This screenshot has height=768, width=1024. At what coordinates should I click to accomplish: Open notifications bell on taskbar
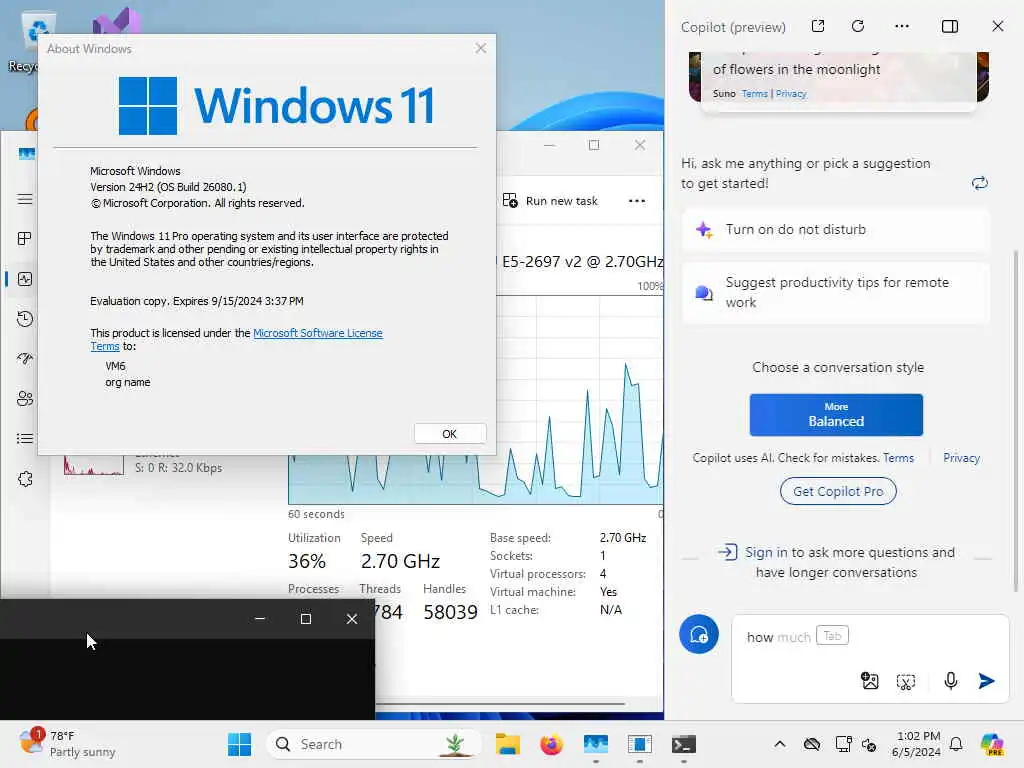tap(956, 744)
